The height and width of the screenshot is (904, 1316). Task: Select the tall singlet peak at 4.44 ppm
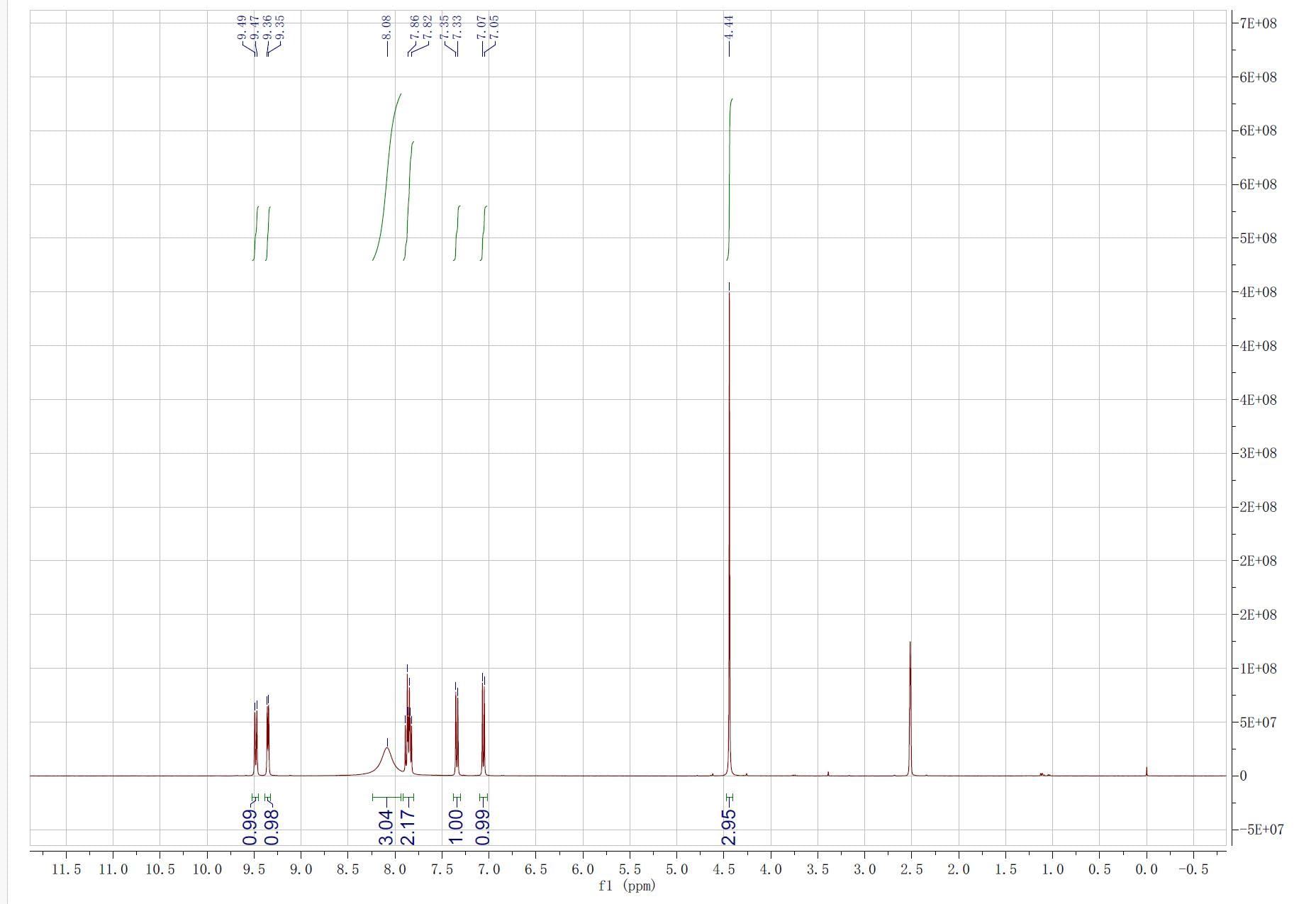point(729,496)
